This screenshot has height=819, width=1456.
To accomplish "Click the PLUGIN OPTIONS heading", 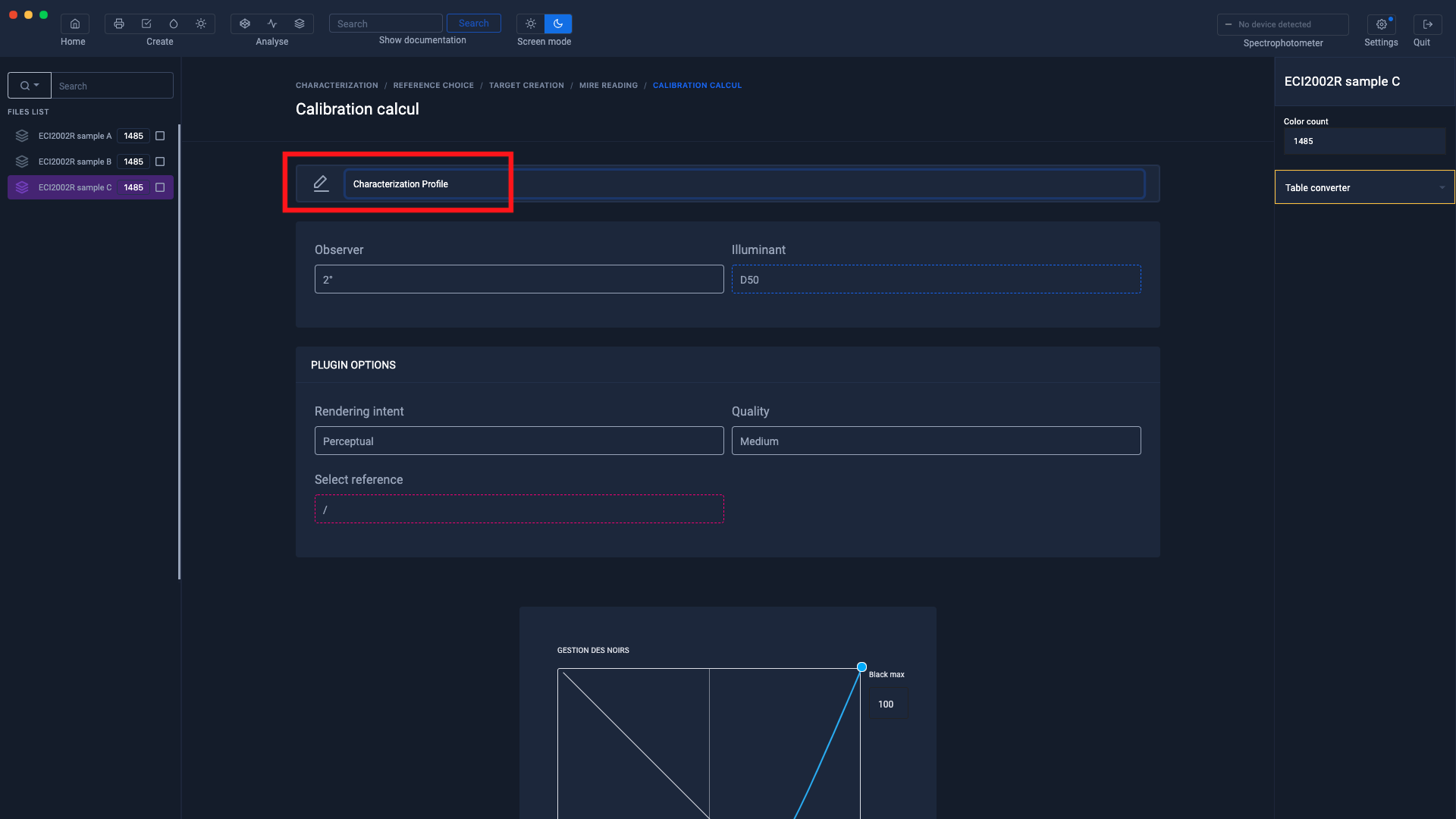I will click(x=353, y=365).
